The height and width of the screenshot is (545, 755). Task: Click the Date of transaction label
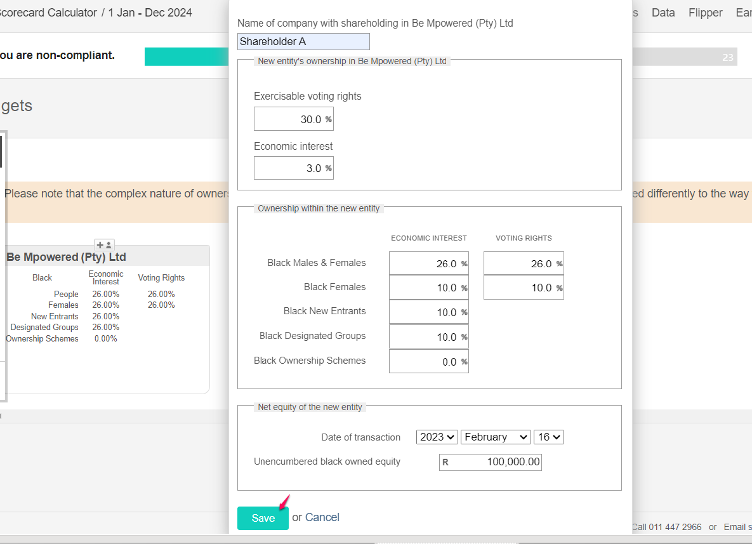[x=361, y=437]
